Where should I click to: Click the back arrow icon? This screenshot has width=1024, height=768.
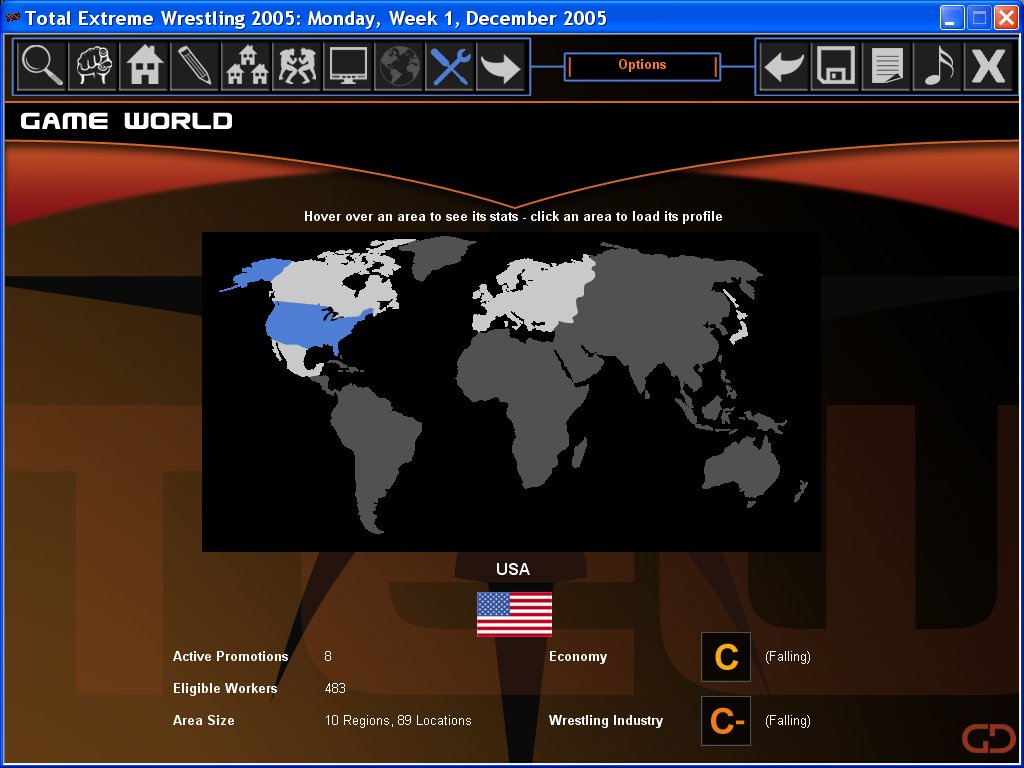(784, 67)
